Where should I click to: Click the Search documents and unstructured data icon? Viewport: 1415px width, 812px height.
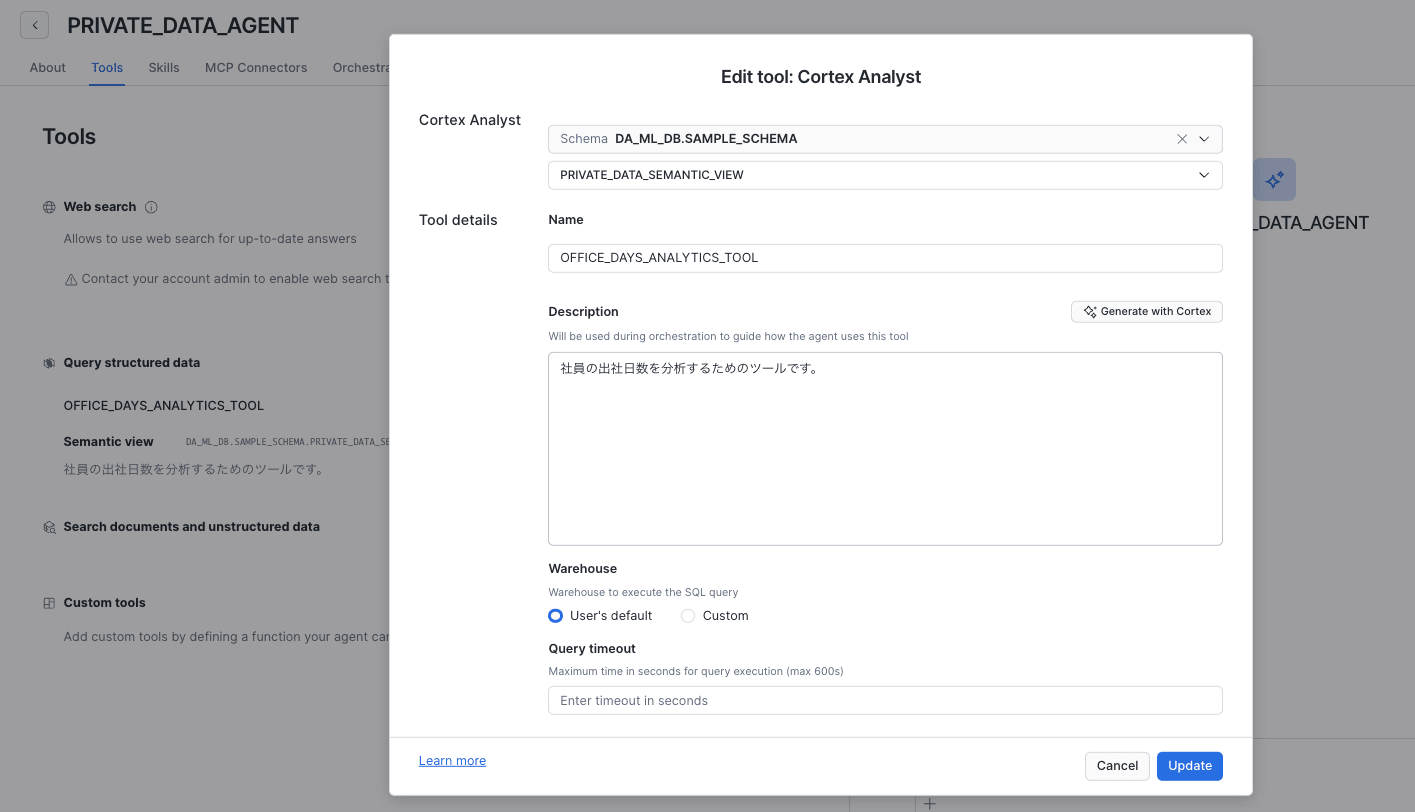click(x=49, y=527)
